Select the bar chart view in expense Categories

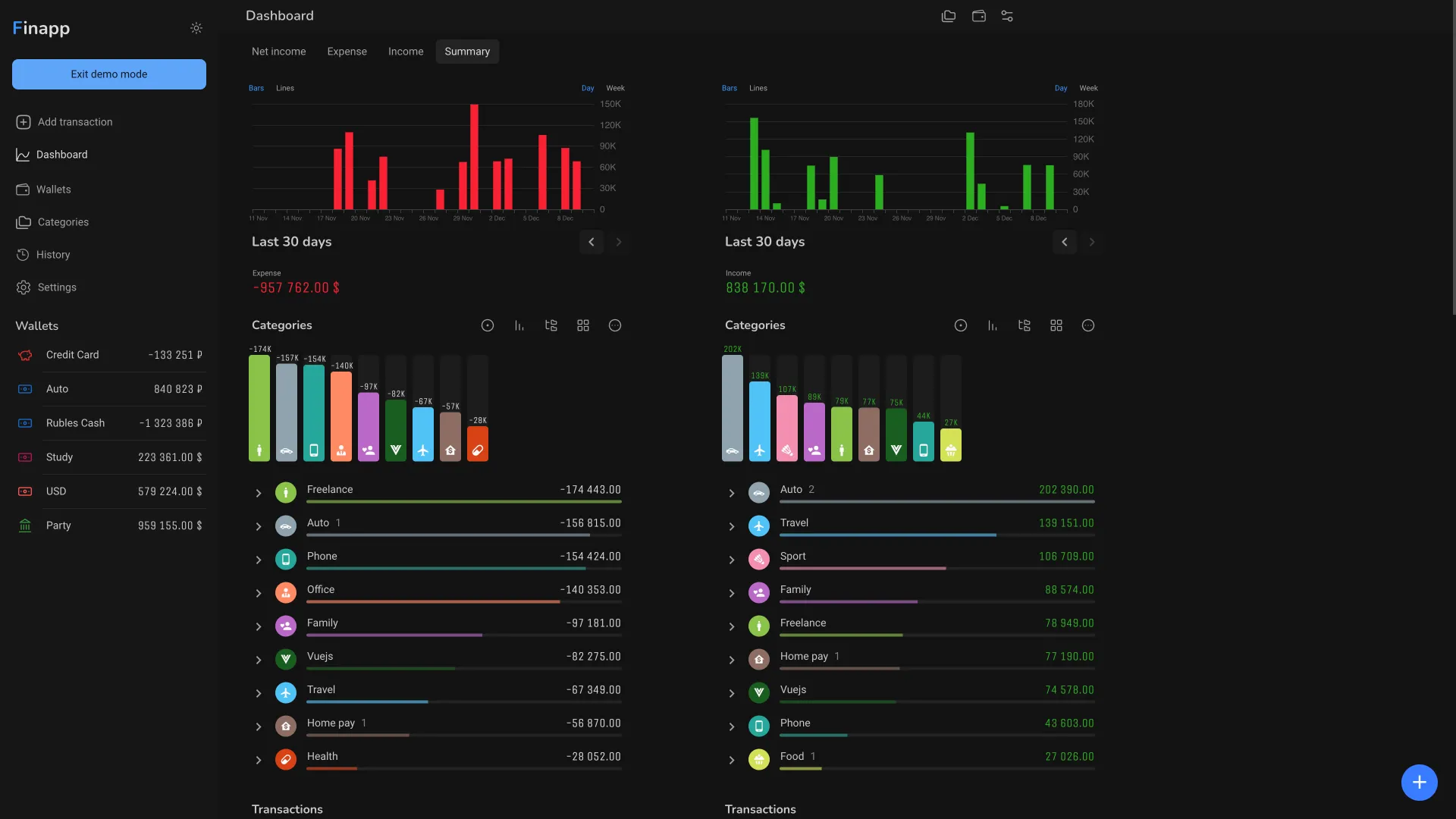519,325
